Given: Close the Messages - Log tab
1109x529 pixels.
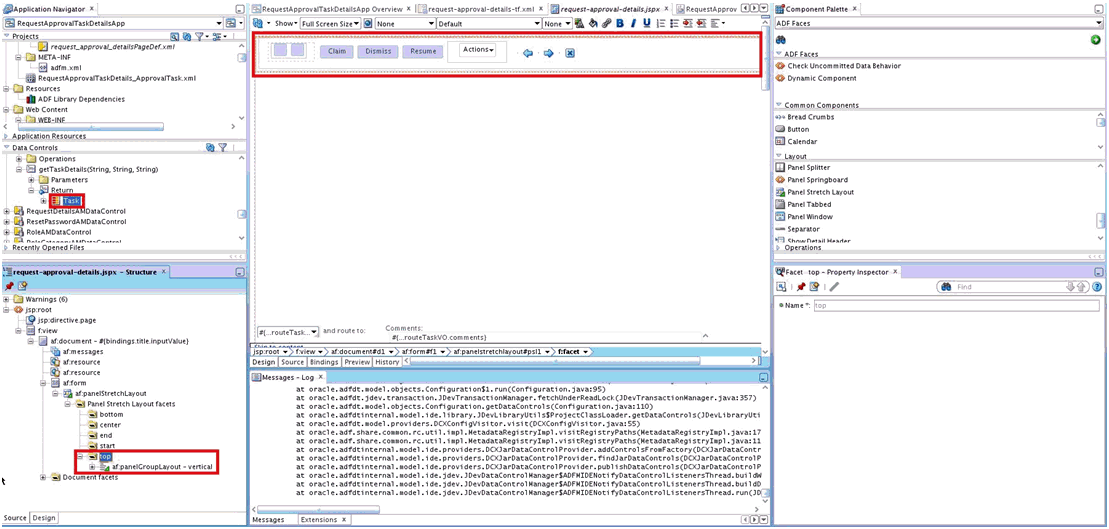Looking at the screenshot, I should point(322,377).
